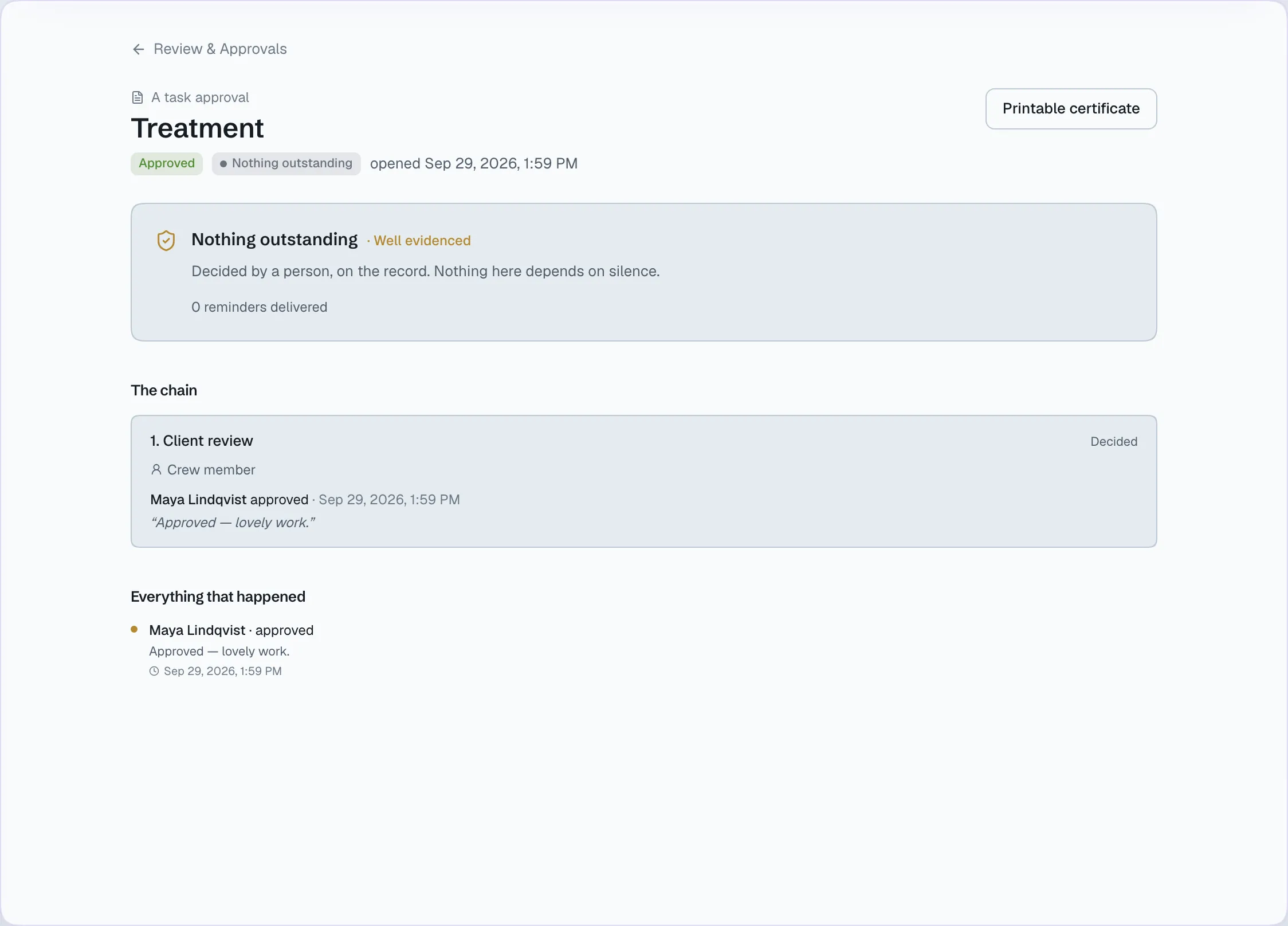Click the Everything that happened heading

(x=218, y=597)
